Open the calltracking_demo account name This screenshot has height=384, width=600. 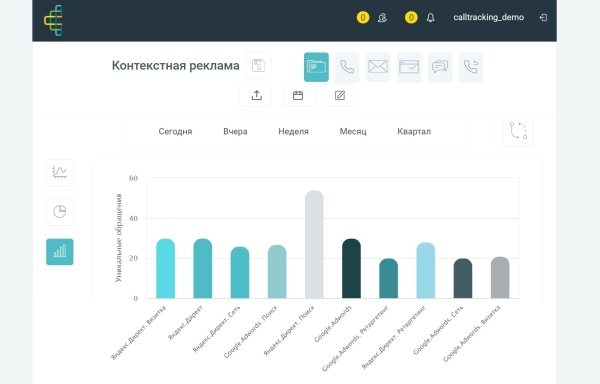pyautogui.click(x=488, y=17)
